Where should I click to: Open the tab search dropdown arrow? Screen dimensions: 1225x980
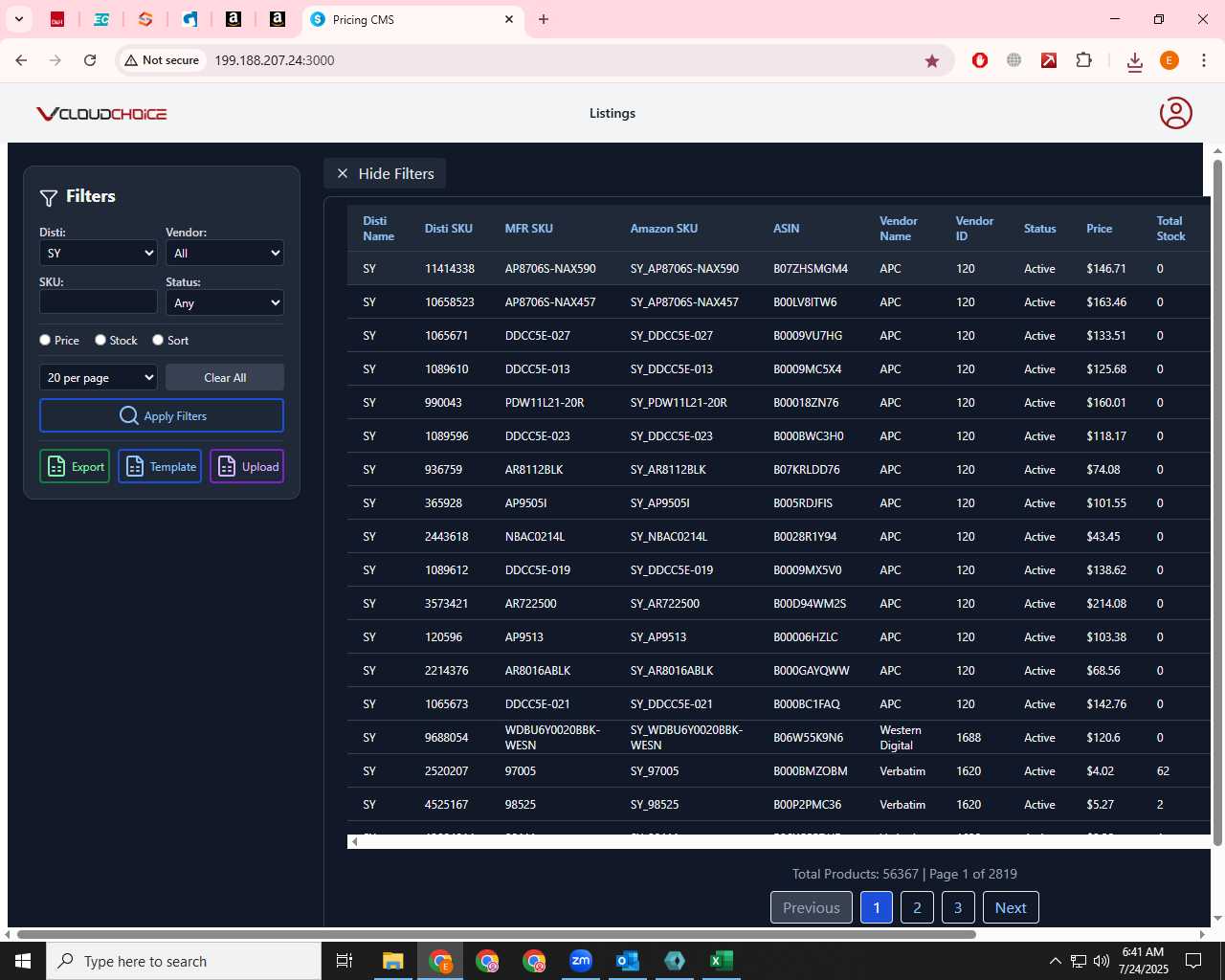coord(18,19)
